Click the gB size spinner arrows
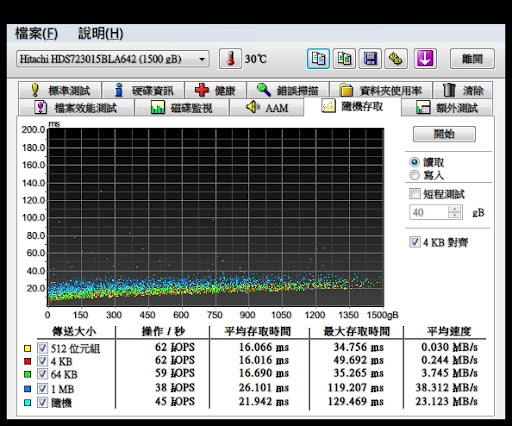Viewport: 512px width, 426px height. (x=455, y=212)
